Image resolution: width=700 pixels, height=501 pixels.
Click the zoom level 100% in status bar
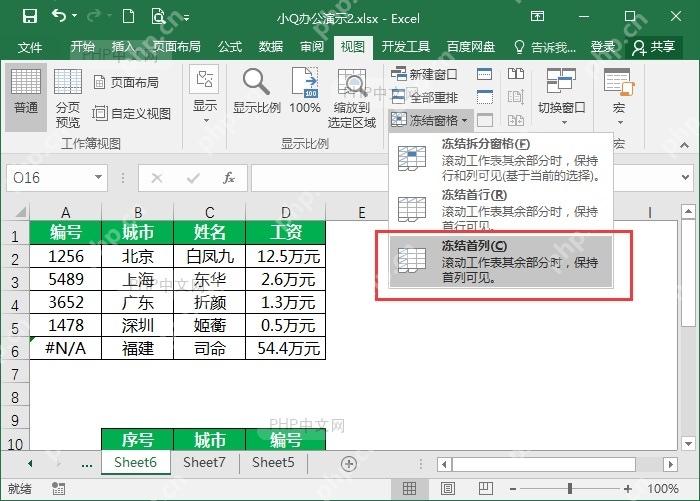[662, 488]
